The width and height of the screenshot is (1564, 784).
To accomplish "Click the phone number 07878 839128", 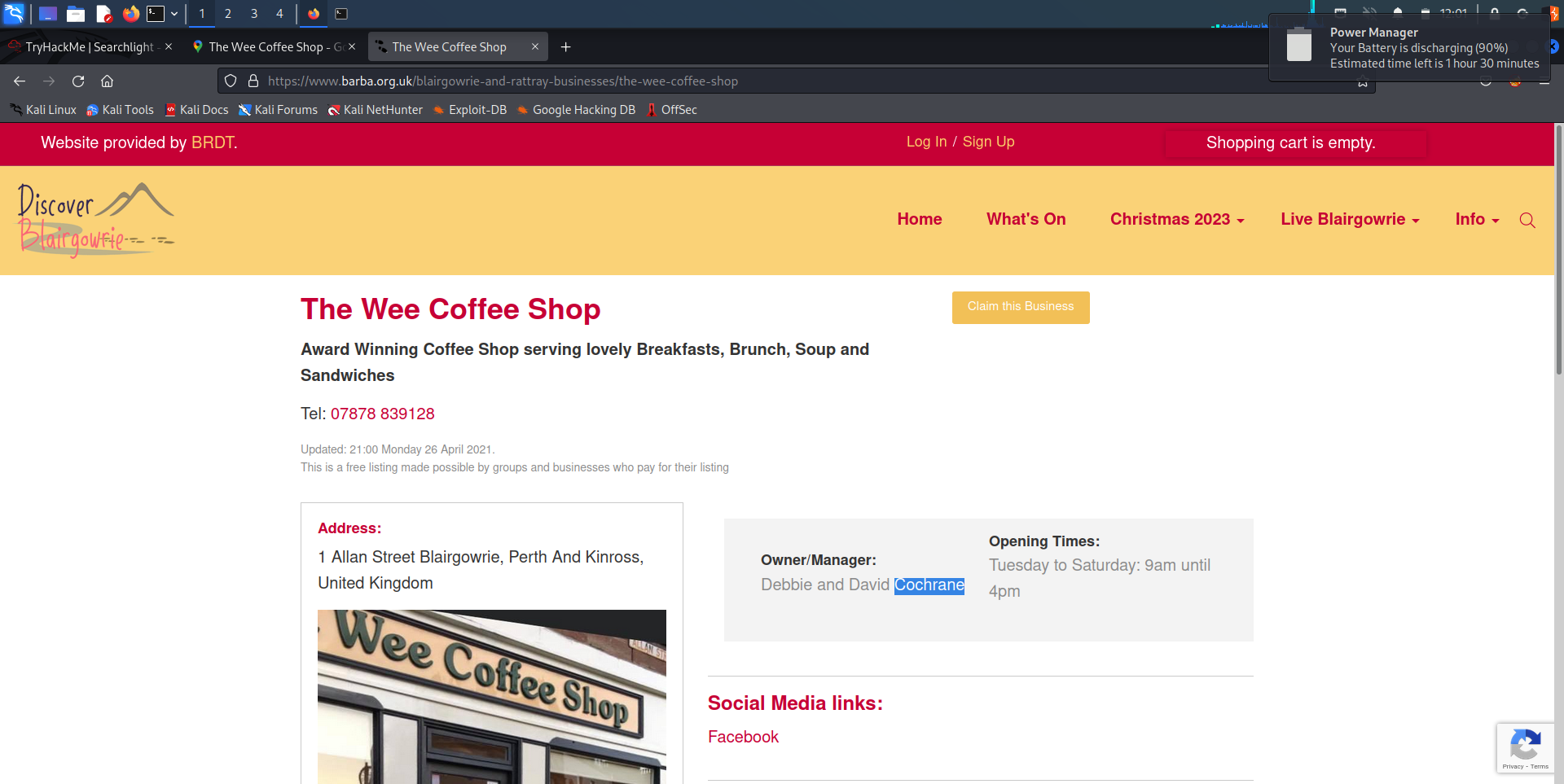I will pyautogui.click(x=382, y=414).
